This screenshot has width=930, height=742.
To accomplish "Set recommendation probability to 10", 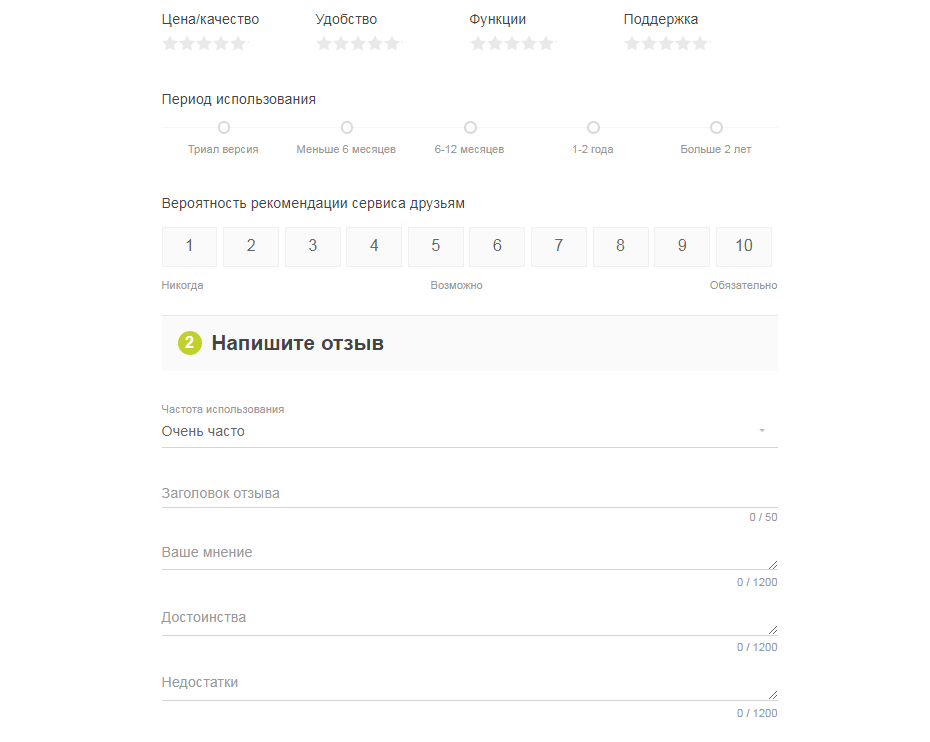I will [x=744, y=246].
